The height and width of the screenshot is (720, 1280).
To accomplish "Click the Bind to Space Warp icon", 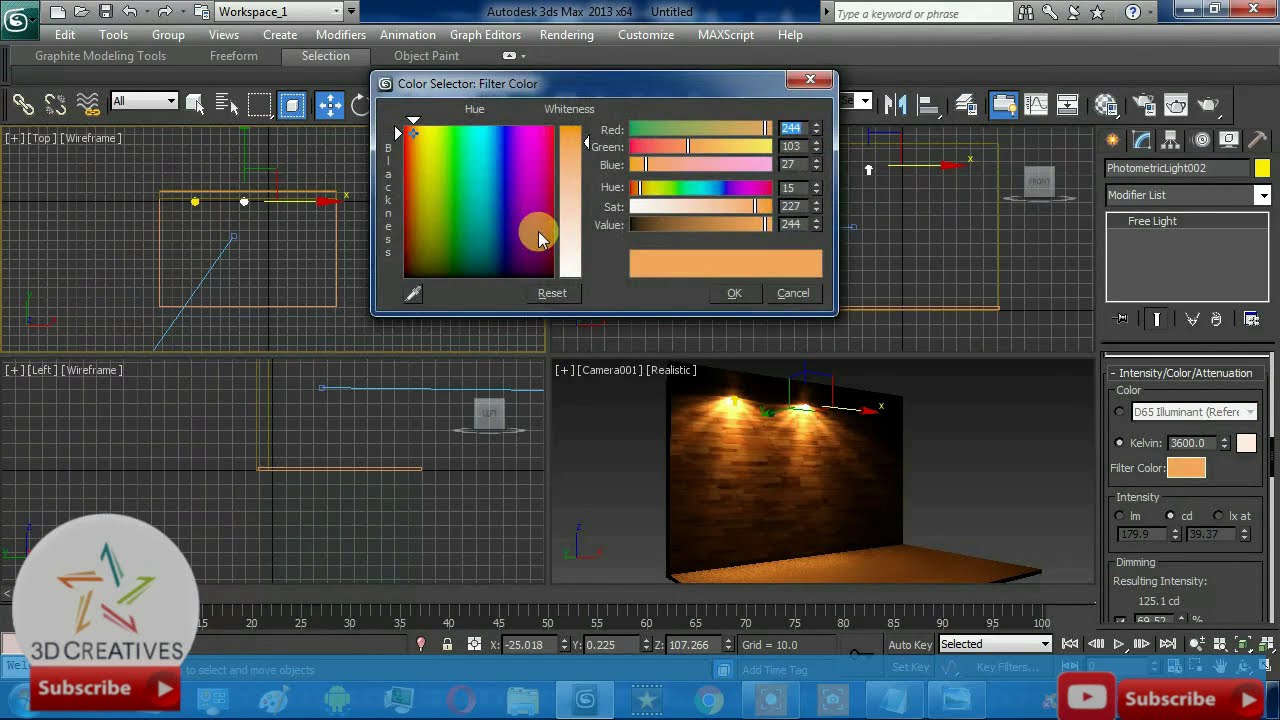I will [x=88, y=104].
